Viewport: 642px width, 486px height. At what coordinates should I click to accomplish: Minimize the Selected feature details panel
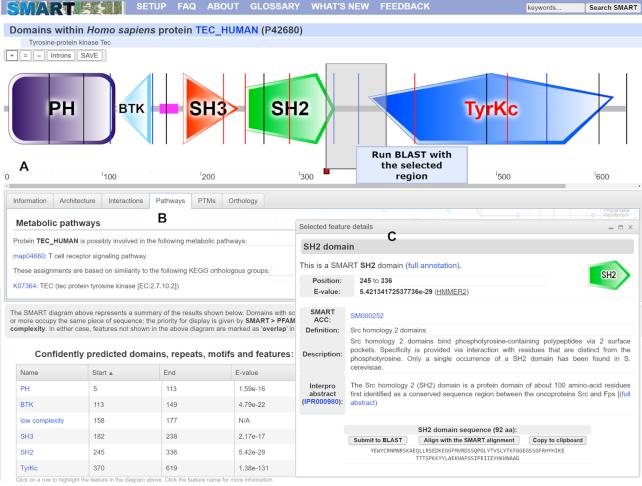click(611, 227)
